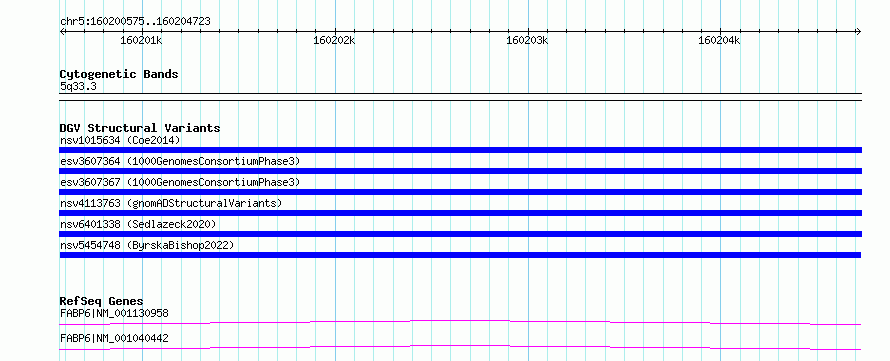Click the blue bar under nsv6401338

coord(460,234)
